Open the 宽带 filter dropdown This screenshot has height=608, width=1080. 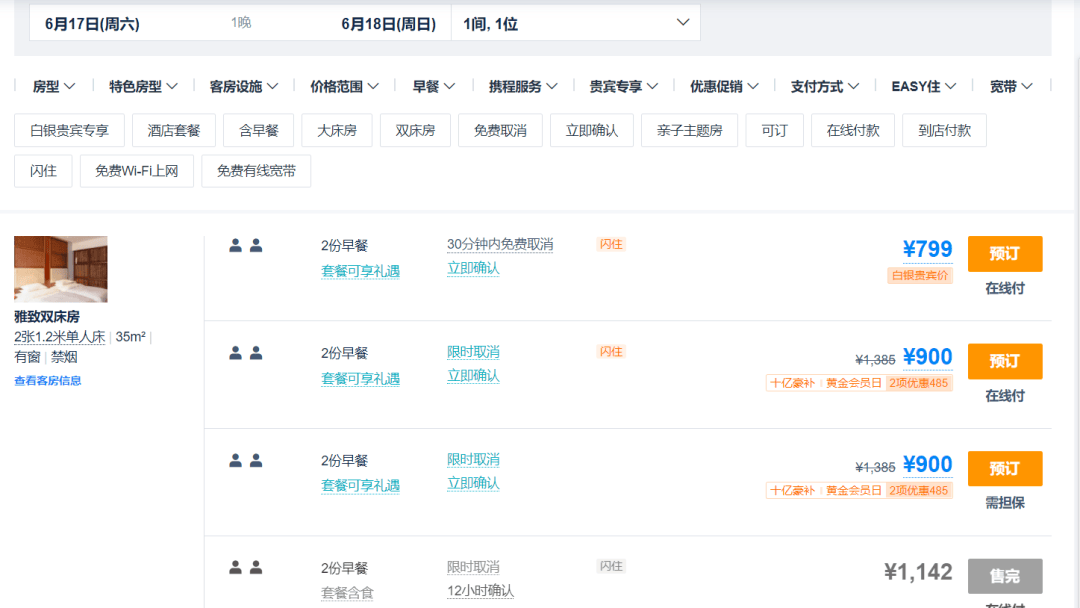pos(1011,86)
